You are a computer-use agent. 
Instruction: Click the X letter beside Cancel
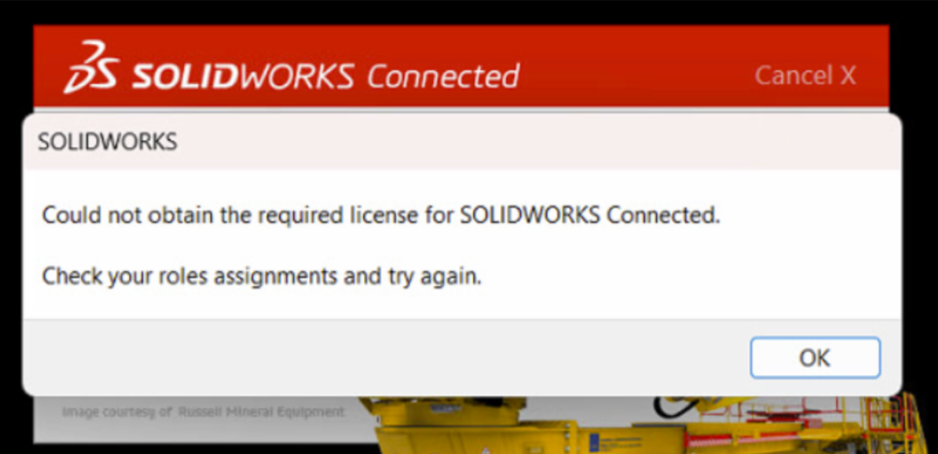point(848,75)
